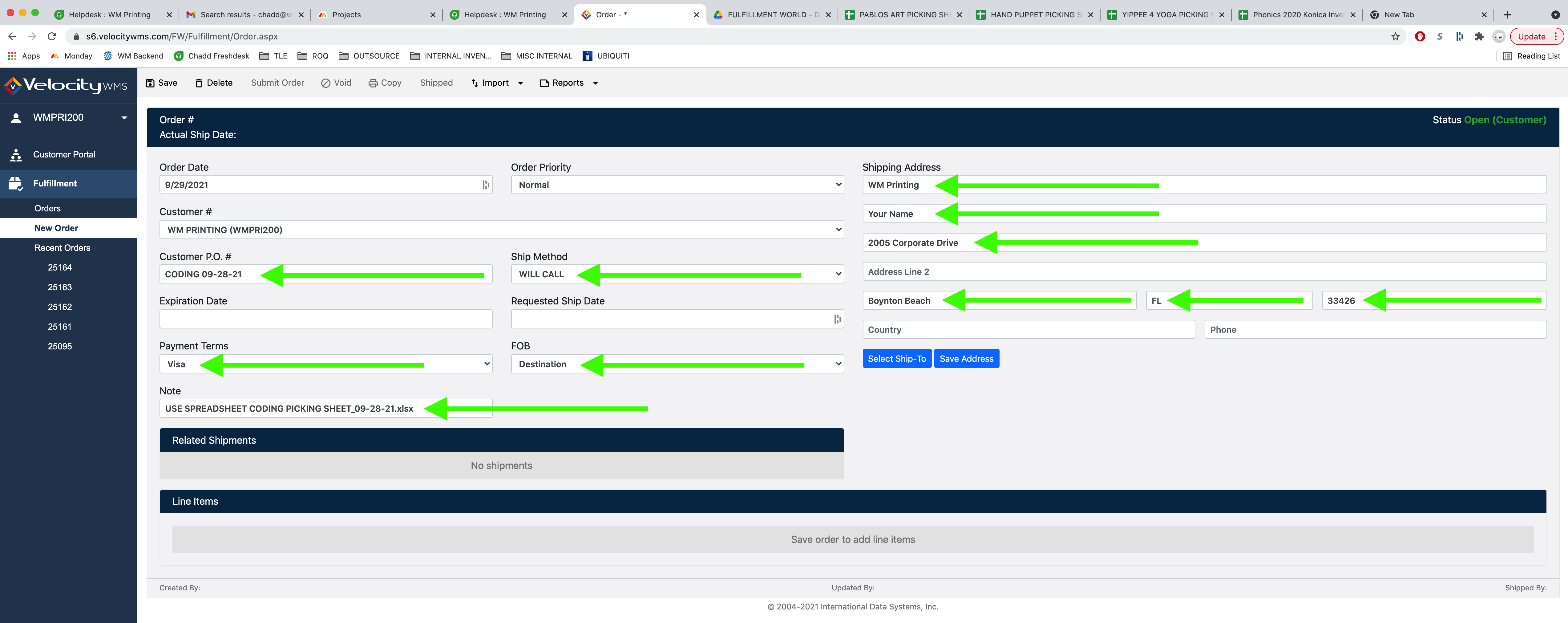This screenshot has height=623, width=1568.
Task: Open the Requested Ship Date calendar icon
Action: coord(837,319)
